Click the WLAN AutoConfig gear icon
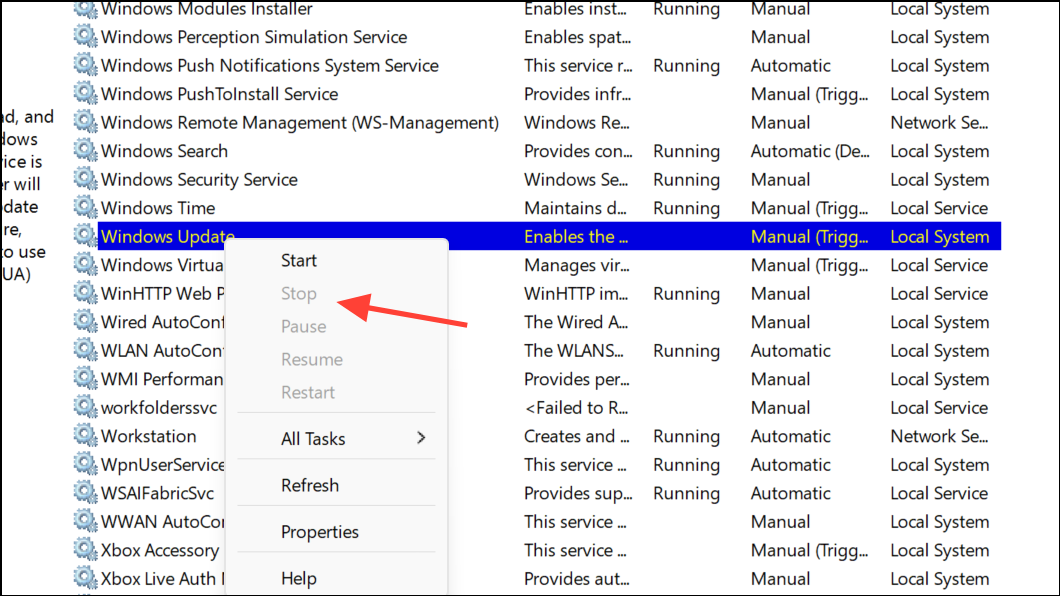 (x=85, y=350)
